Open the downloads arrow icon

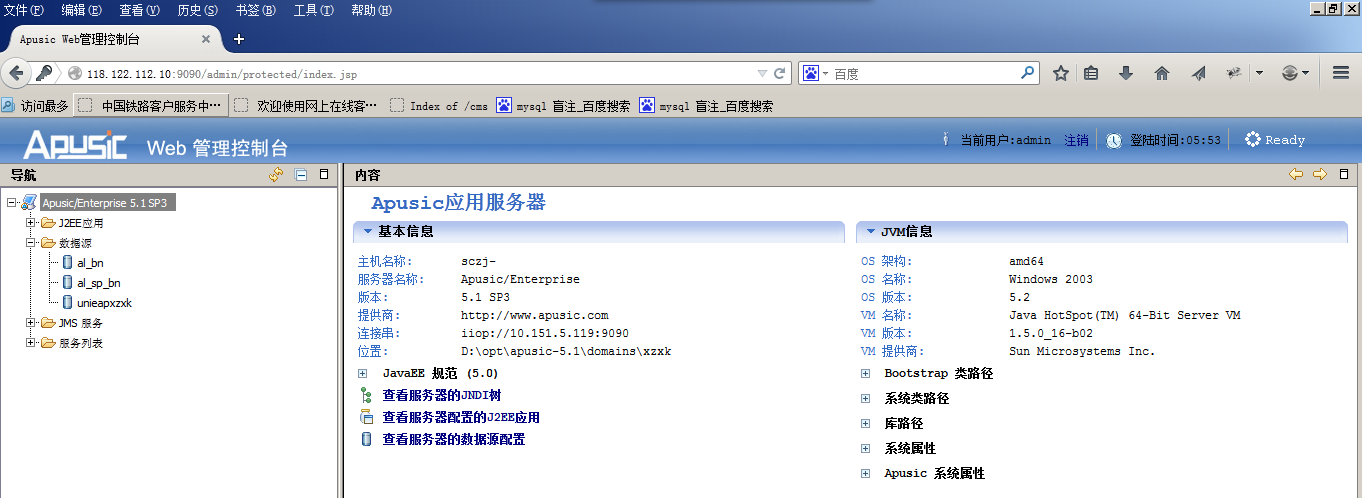(1126, 73)
